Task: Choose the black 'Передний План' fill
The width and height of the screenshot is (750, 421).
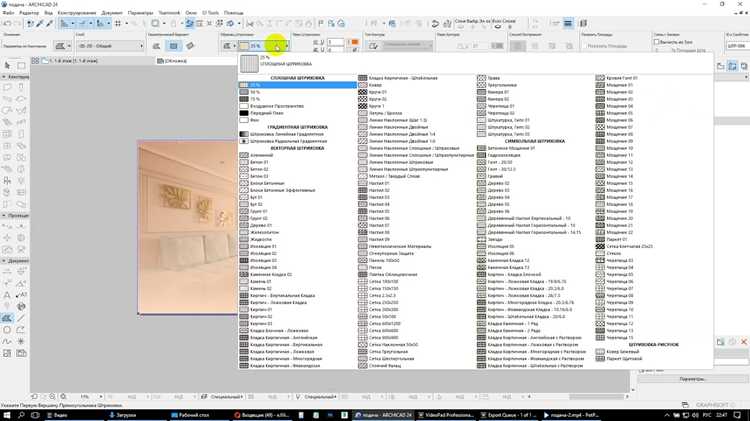Action: point(297,113)
